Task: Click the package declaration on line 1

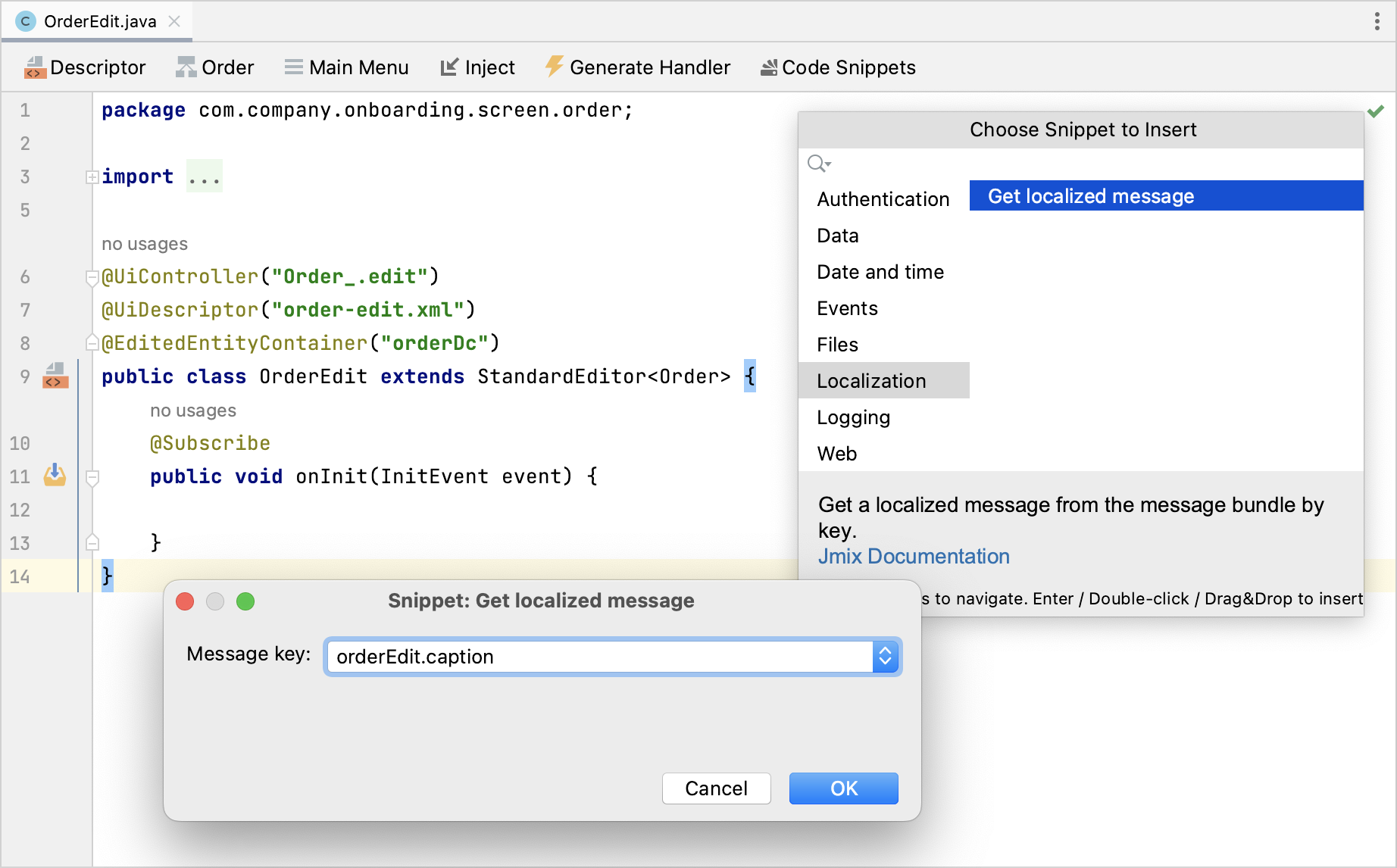Action: click(367, 110)
